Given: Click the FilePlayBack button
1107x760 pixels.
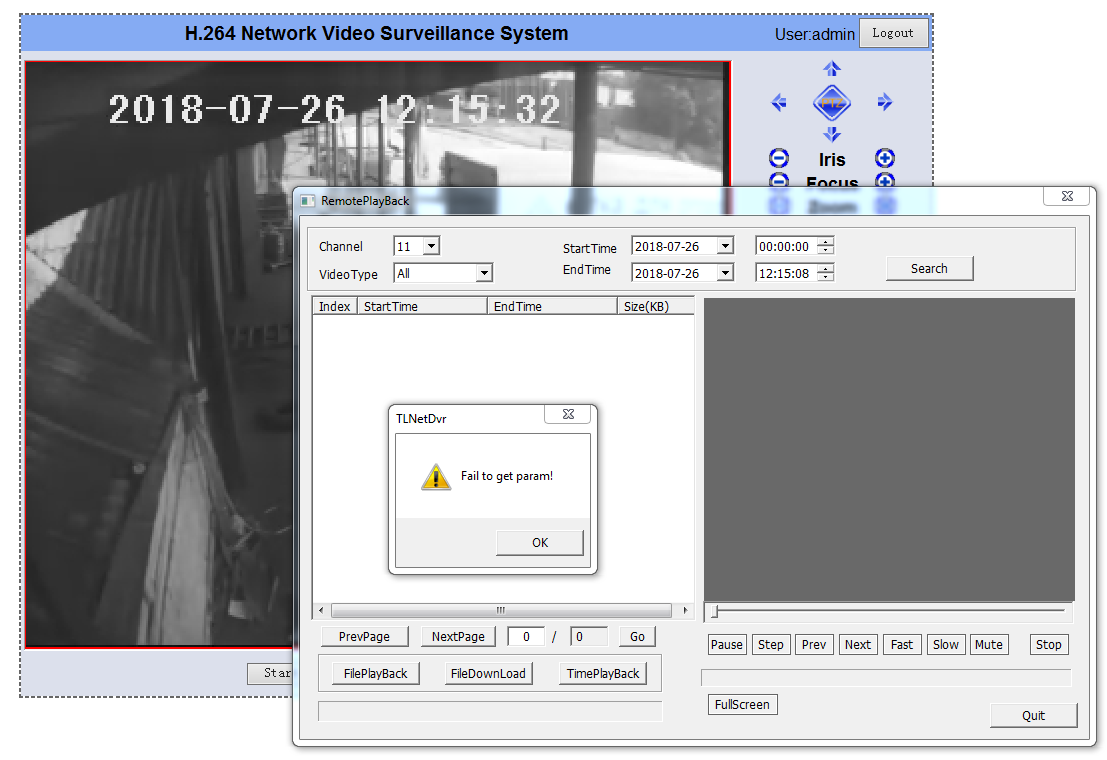Looking at the screenshot, I should point(376,674).
